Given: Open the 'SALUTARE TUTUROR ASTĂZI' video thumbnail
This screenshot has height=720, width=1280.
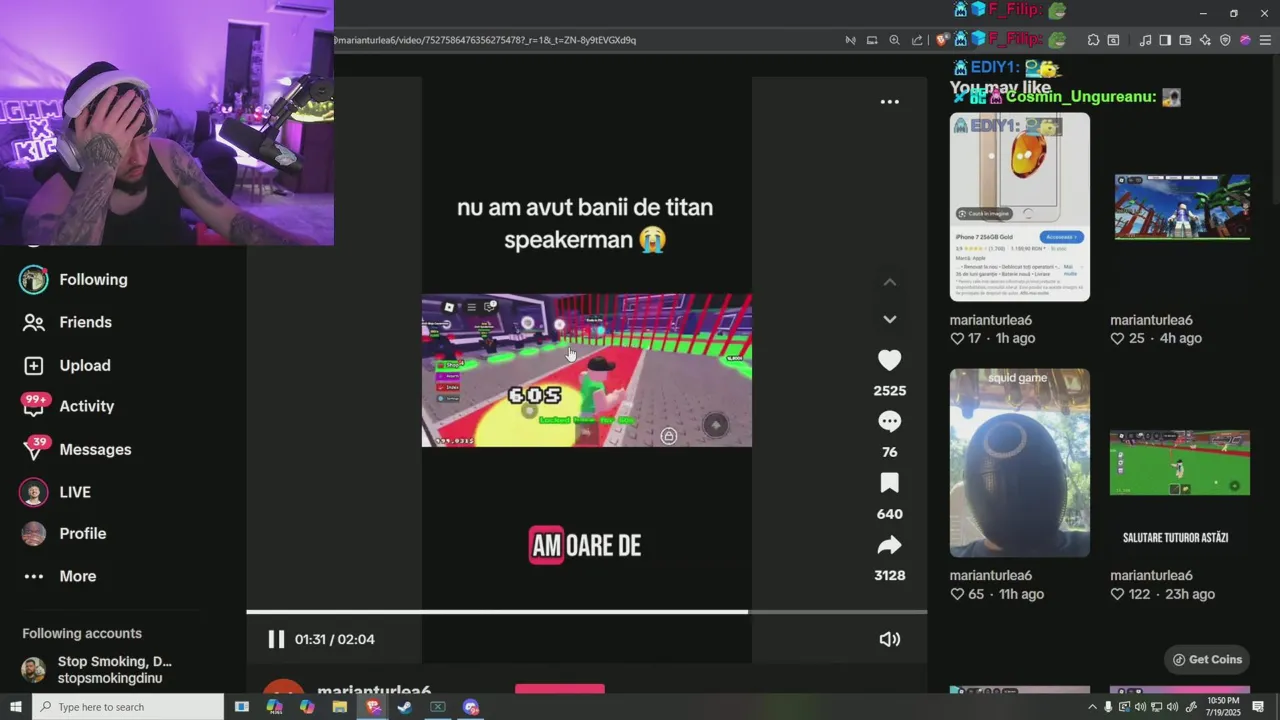Looking at the screenshot, I should [x=1179, y=463].
